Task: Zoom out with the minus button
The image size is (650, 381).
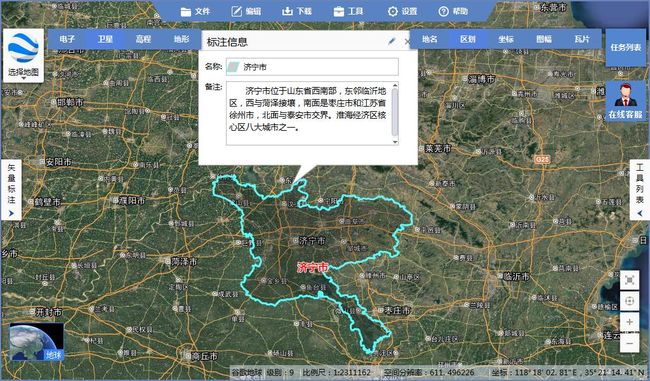Action: [x=629, y=343]
